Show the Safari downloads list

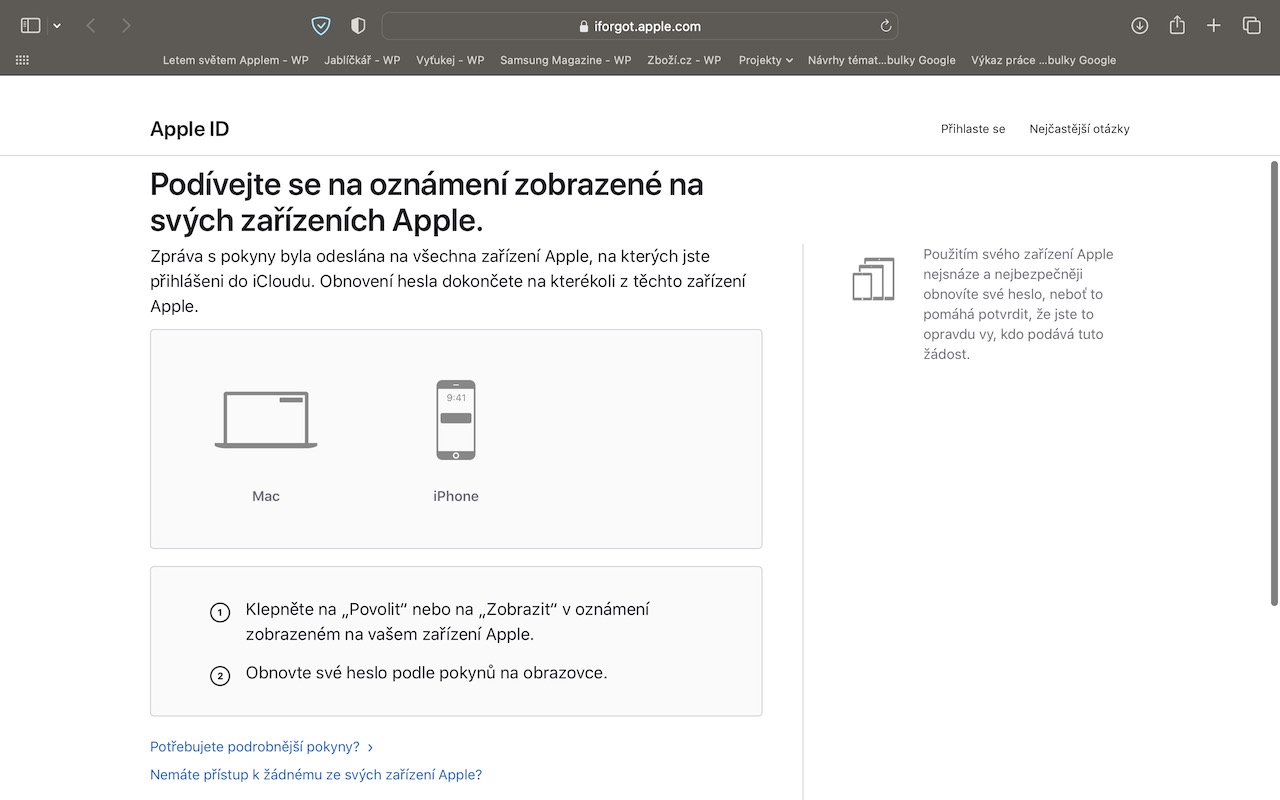tap(1139, 26)
